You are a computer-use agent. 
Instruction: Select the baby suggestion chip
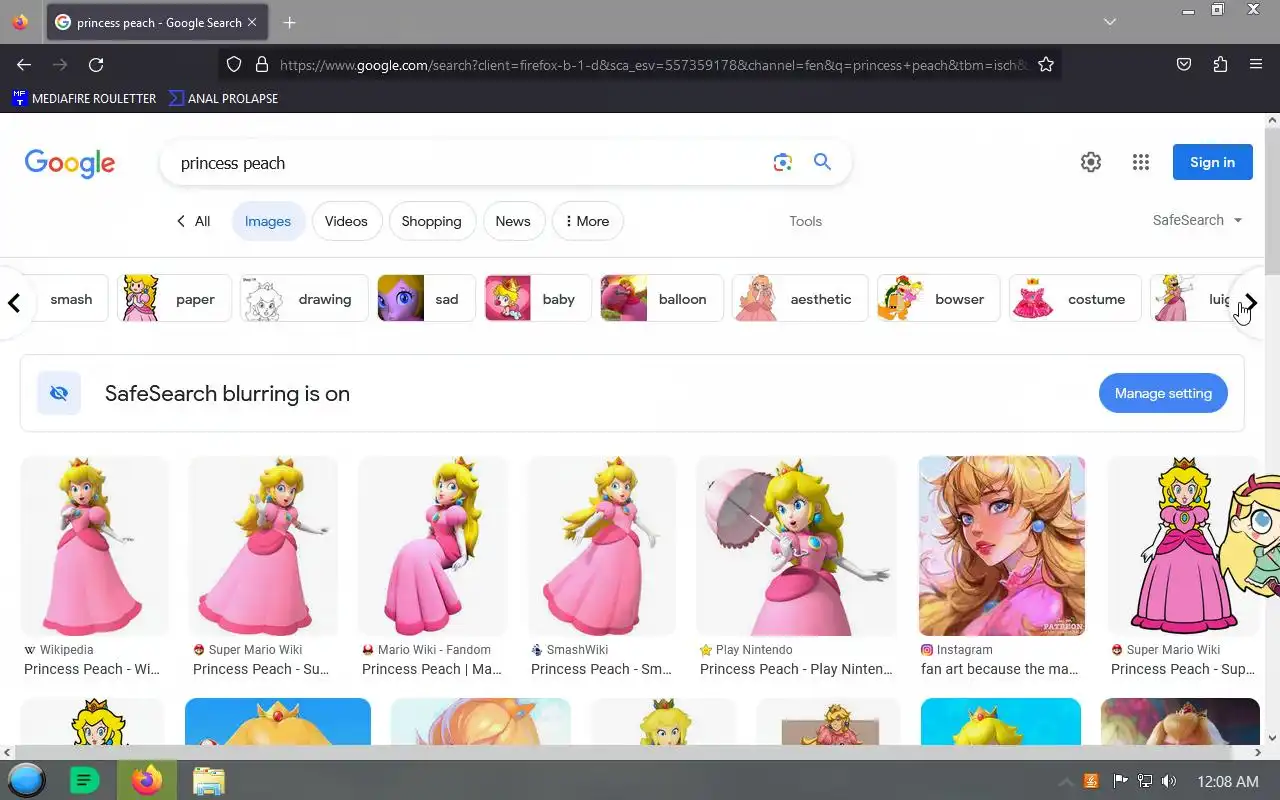tap(538, 299)
